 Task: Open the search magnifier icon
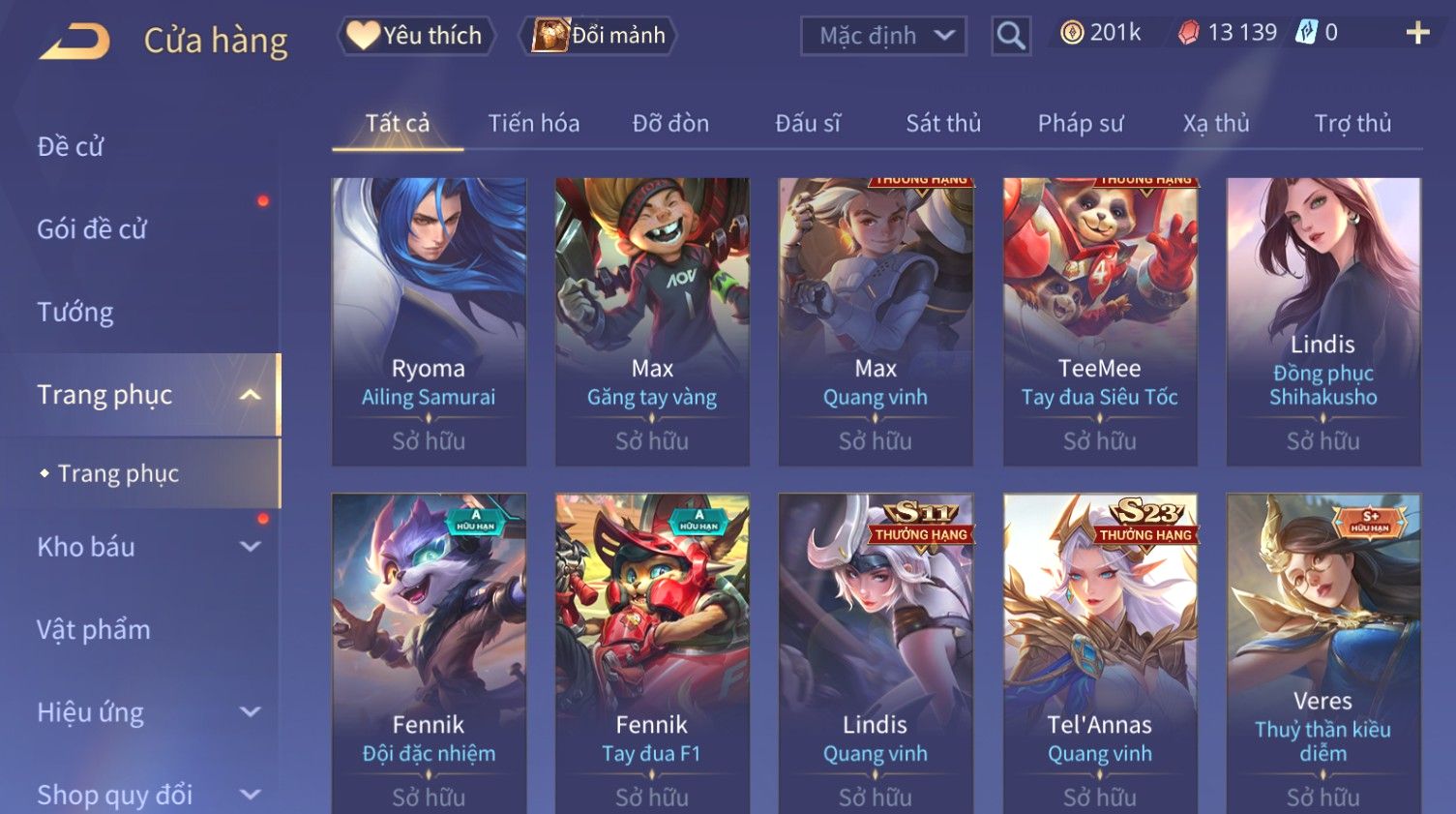[x=1011, y=36]
